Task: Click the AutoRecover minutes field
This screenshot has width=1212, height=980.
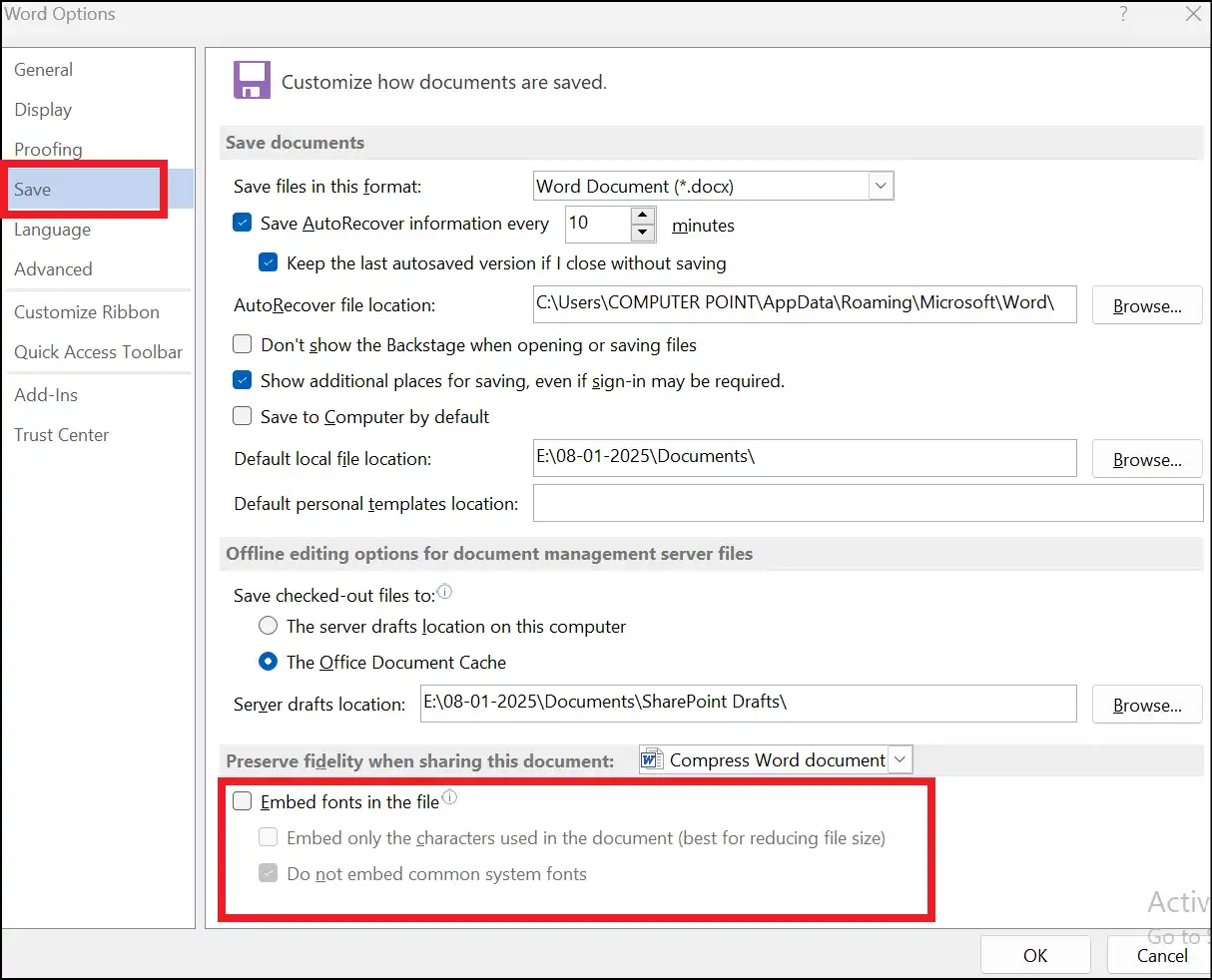Action: pyautogui.click(x=598, y=224)
